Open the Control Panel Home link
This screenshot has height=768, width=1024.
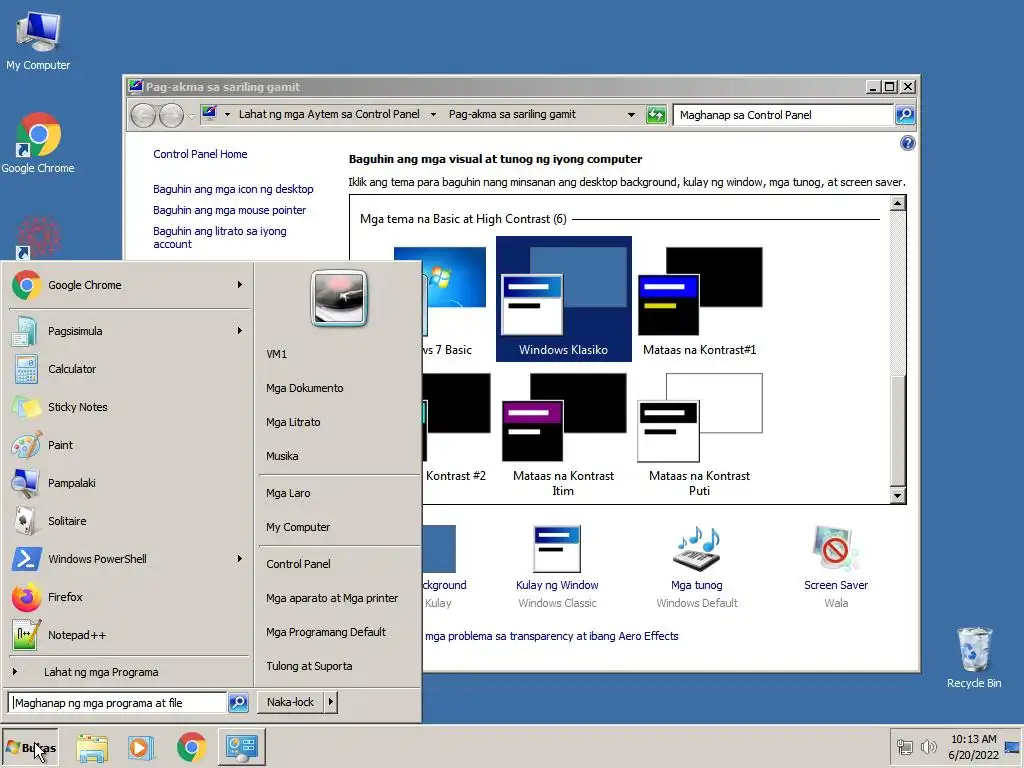pyautogui.click(x=200, y=154)
